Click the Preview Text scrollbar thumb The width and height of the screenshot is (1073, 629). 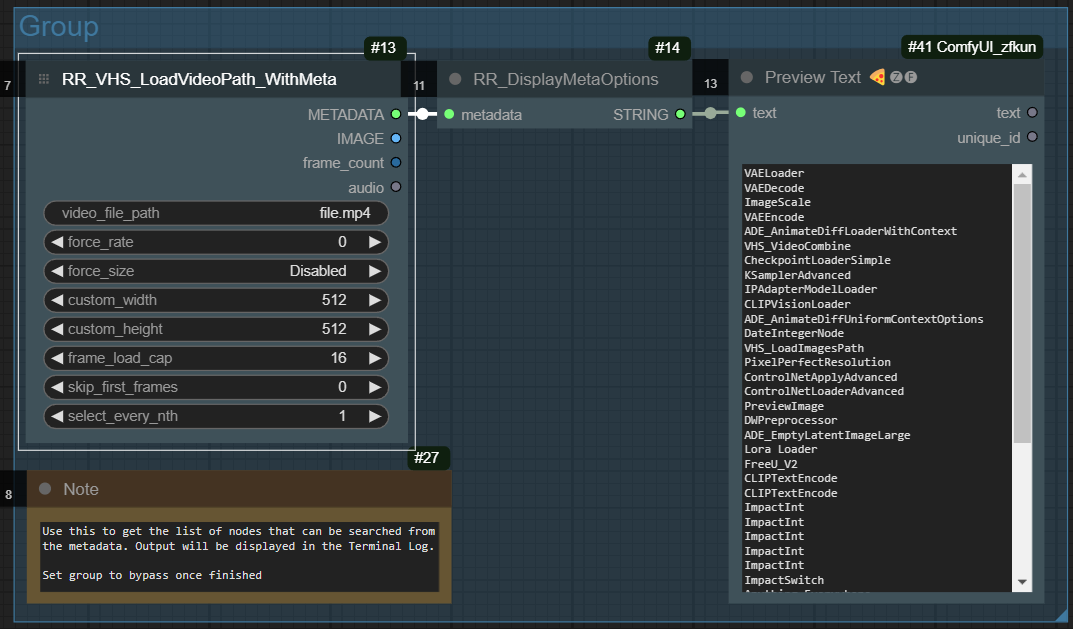click(1022, 313)
